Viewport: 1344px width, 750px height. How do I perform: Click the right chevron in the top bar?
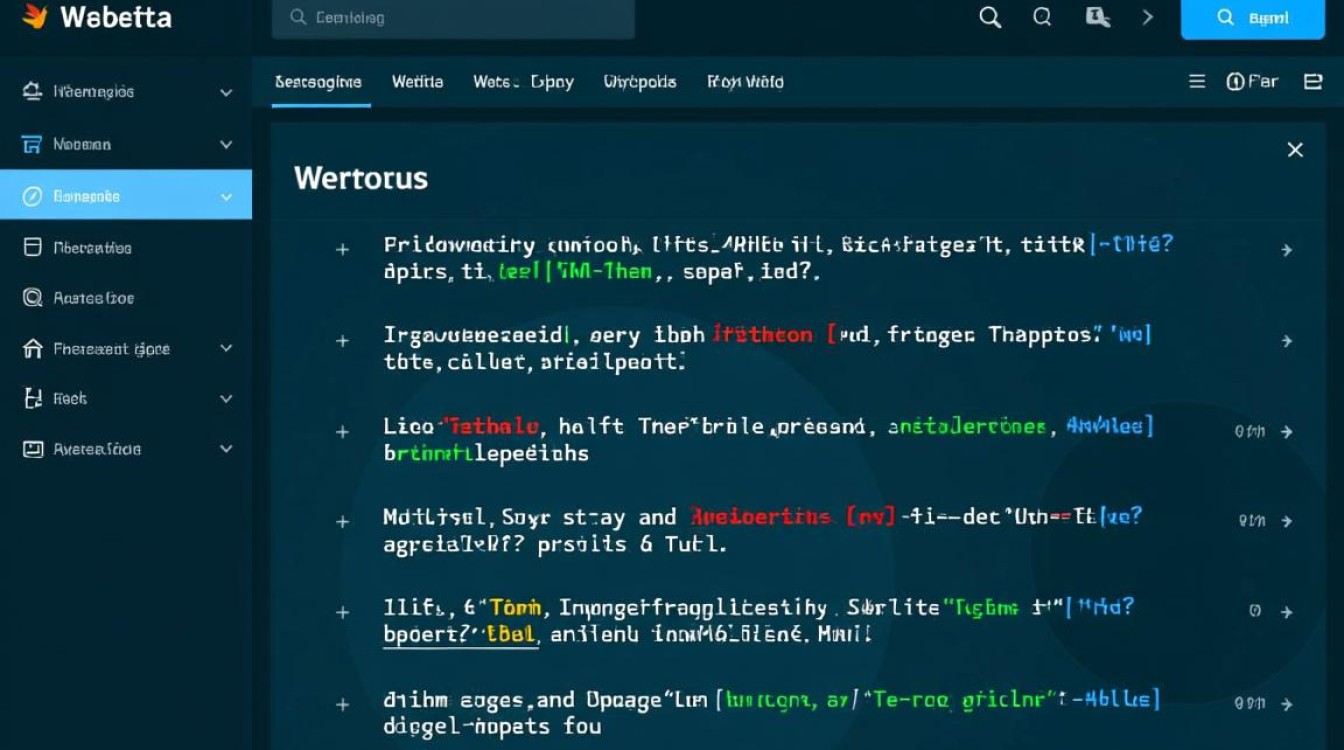click(1147, 18)
